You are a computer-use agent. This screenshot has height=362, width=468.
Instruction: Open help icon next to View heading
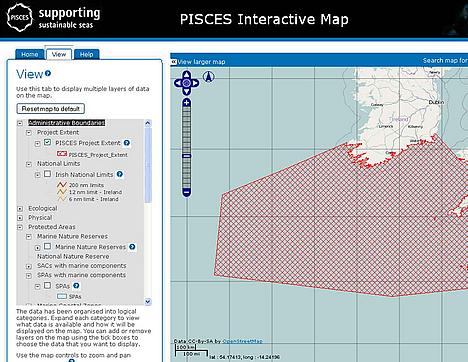(48, 73)
